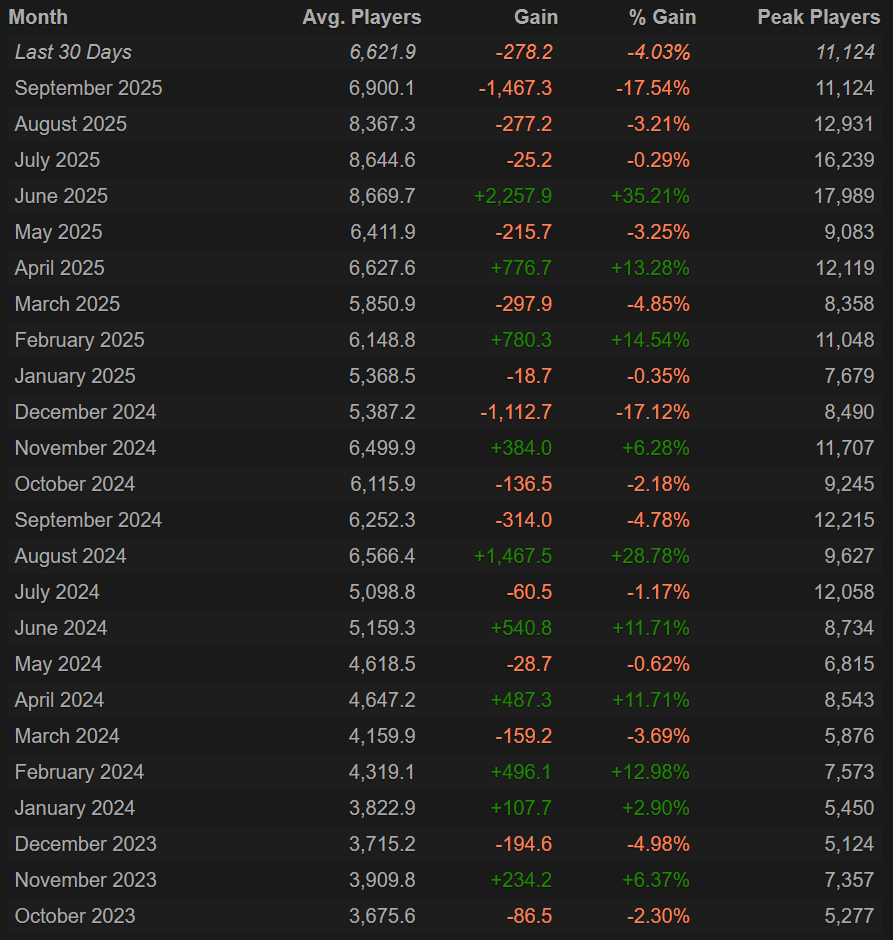Select the September 2025 month label
This screenshot has width=893, height=940.
coord(88,88)
